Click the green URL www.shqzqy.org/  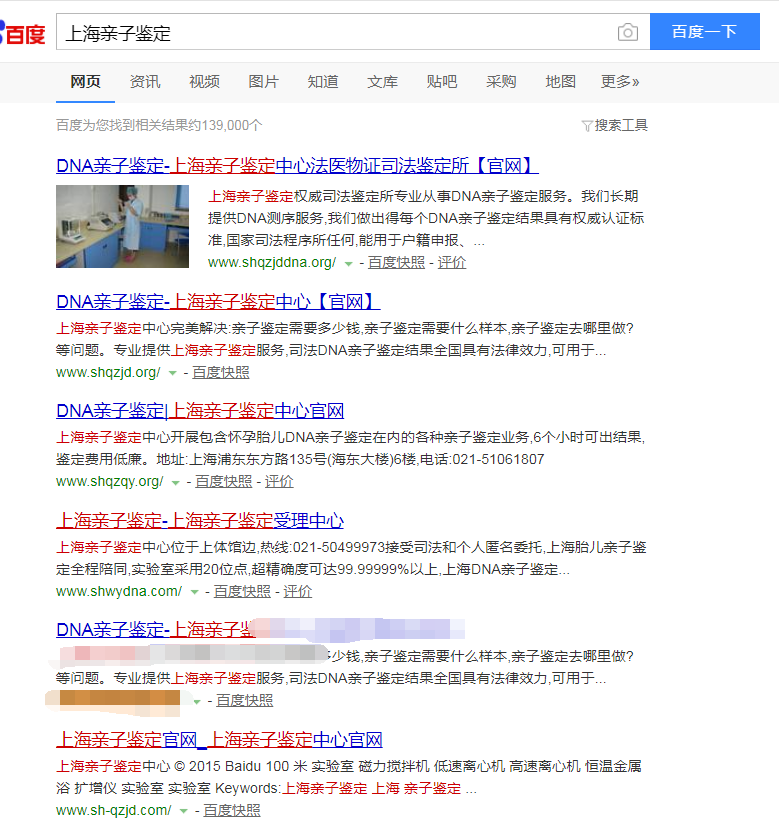click(110, 482)
